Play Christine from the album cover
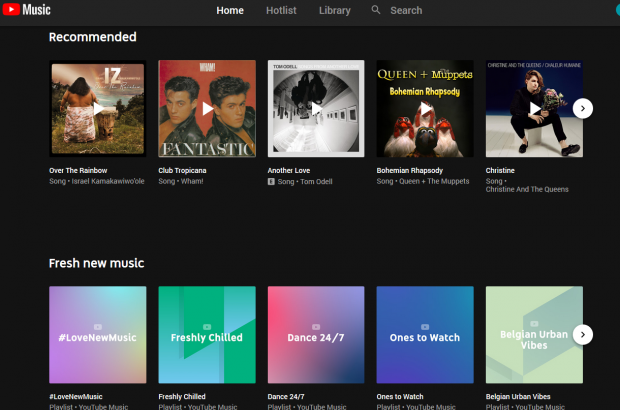The height and width of the screenshot is (410, 620). tap(534, 108)
